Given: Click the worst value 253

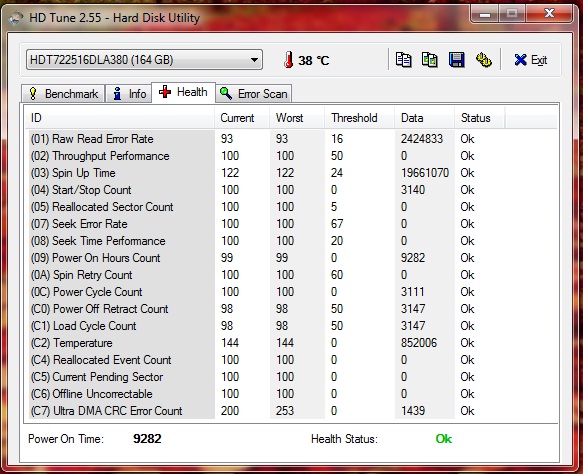Looking at the screenshot, I should (x=285, y=411).
